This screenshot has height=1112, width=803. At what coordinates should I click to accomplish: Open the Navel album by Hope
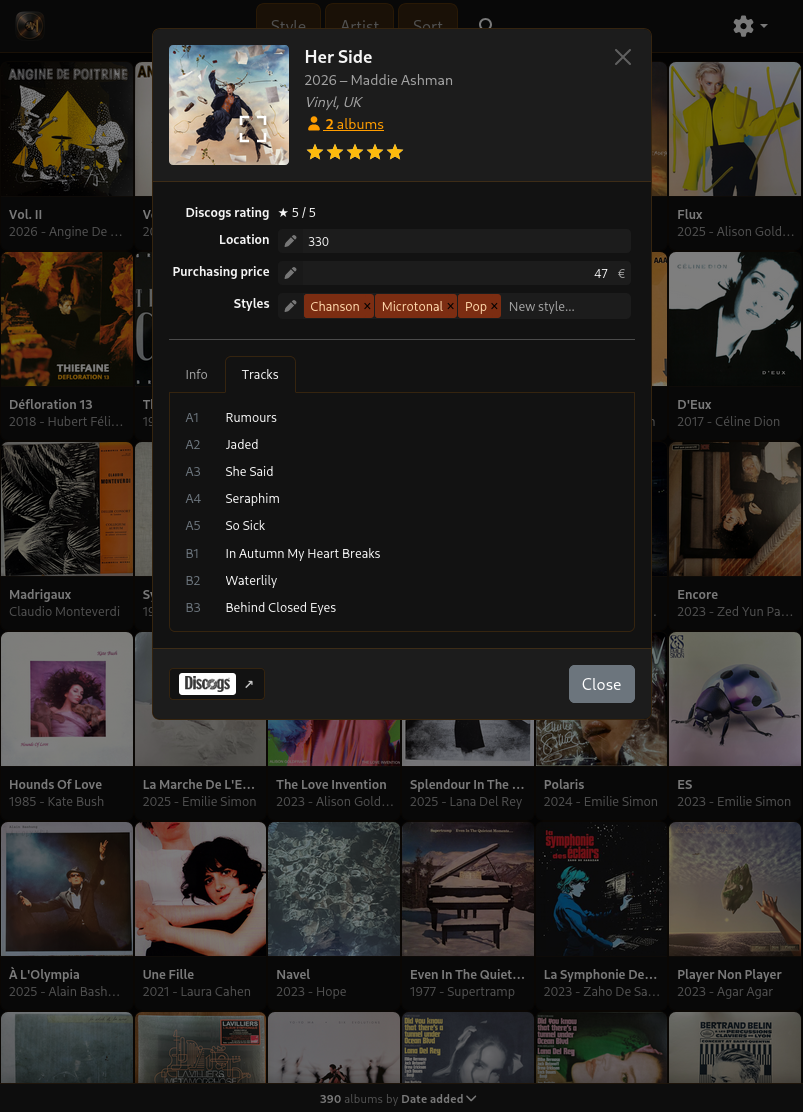point(334,889)
